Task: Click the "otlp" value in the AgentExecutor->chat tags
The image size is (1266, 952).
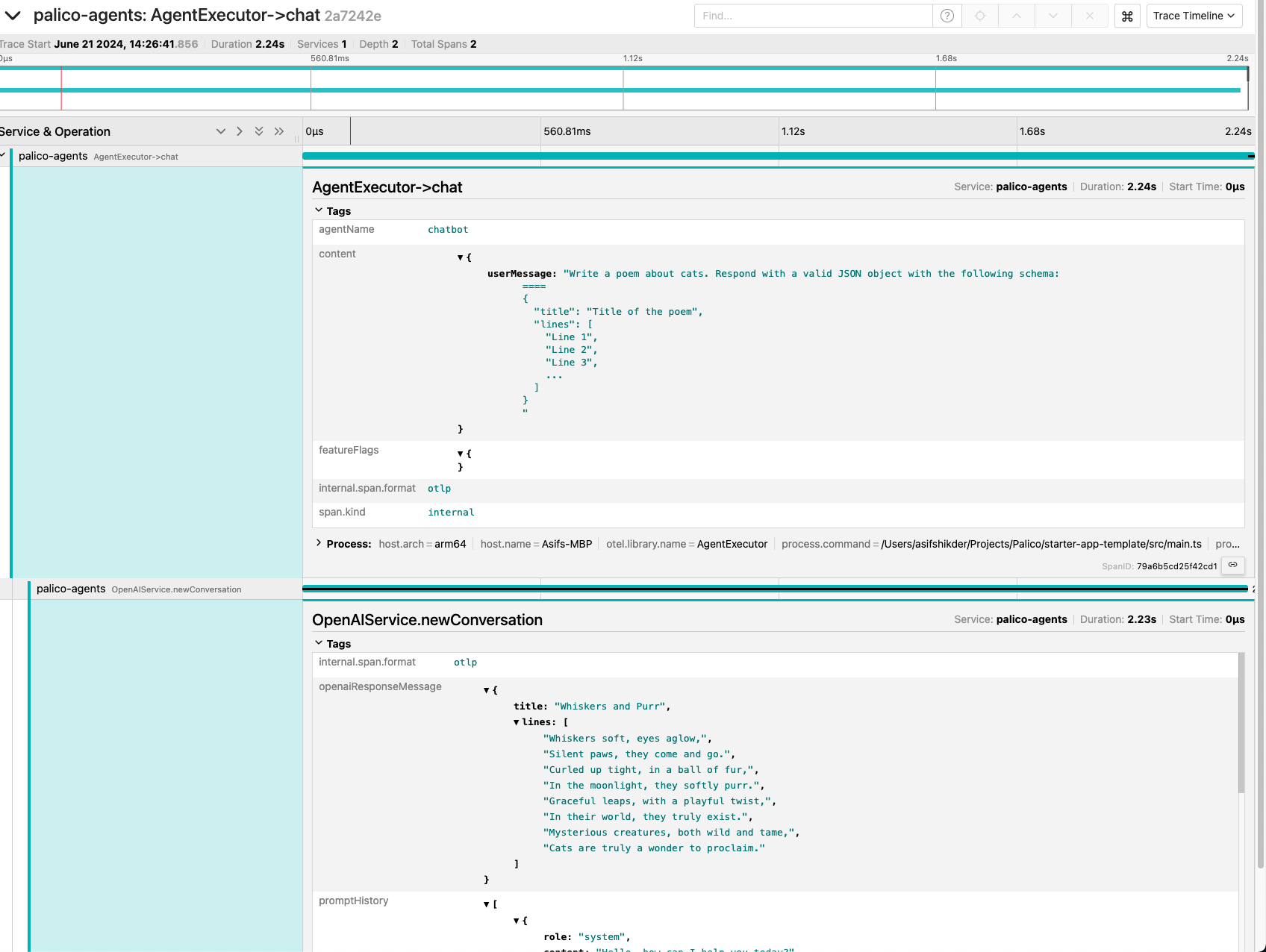Action: [439, 489]
